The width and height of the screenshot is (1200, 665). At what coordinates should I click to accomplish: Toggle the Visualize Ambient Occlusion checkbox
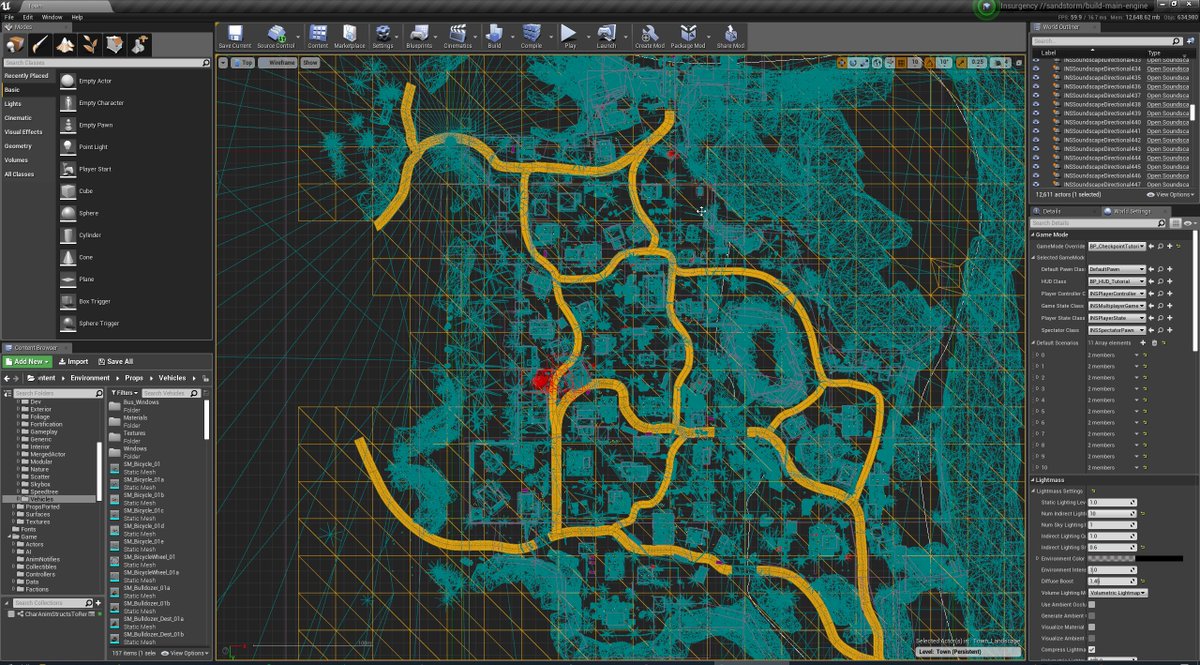pyautogui.click(x=1091, y=638)
